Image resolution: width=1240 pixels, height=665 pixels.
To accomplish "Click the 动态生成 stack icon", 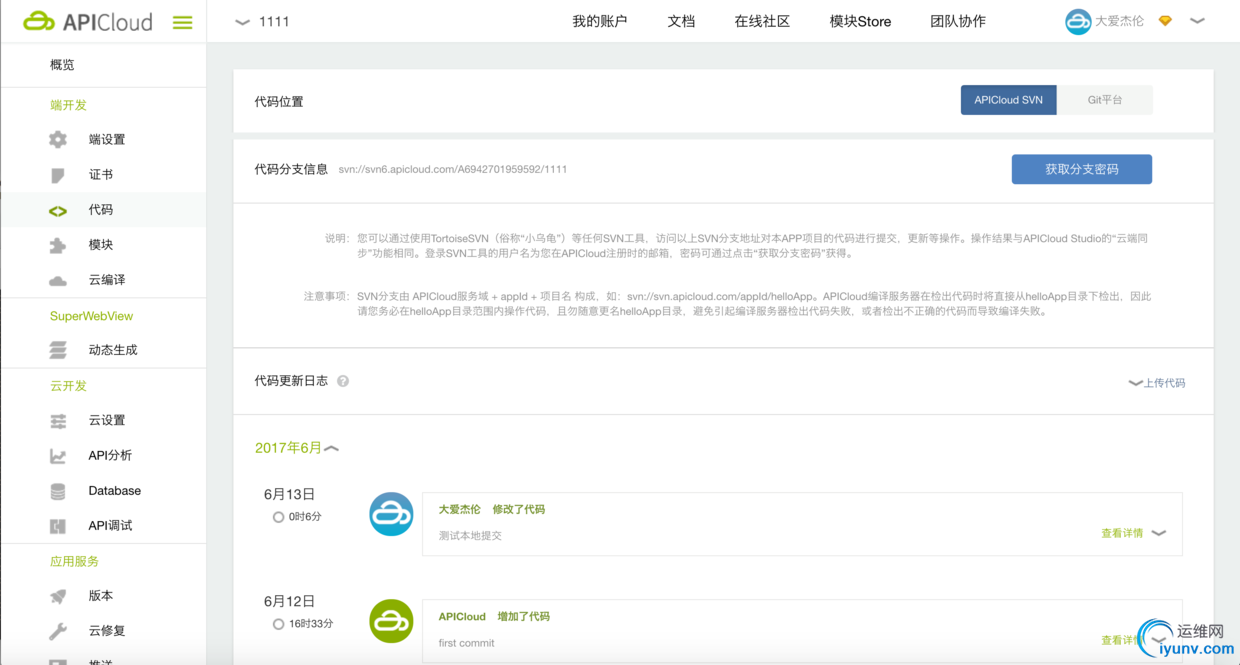I will click(x=58, y=350).
